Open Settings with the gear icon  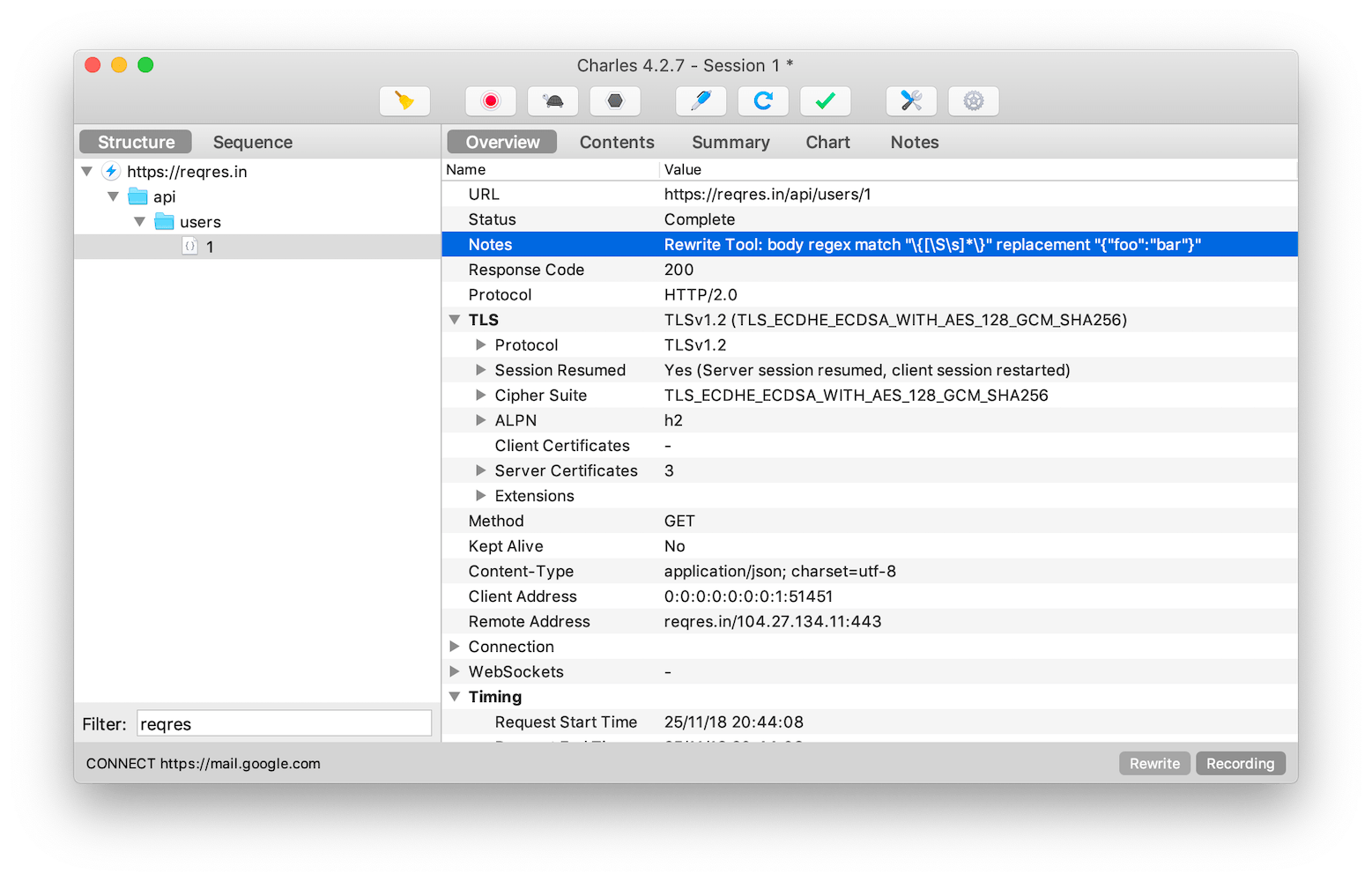974,100
